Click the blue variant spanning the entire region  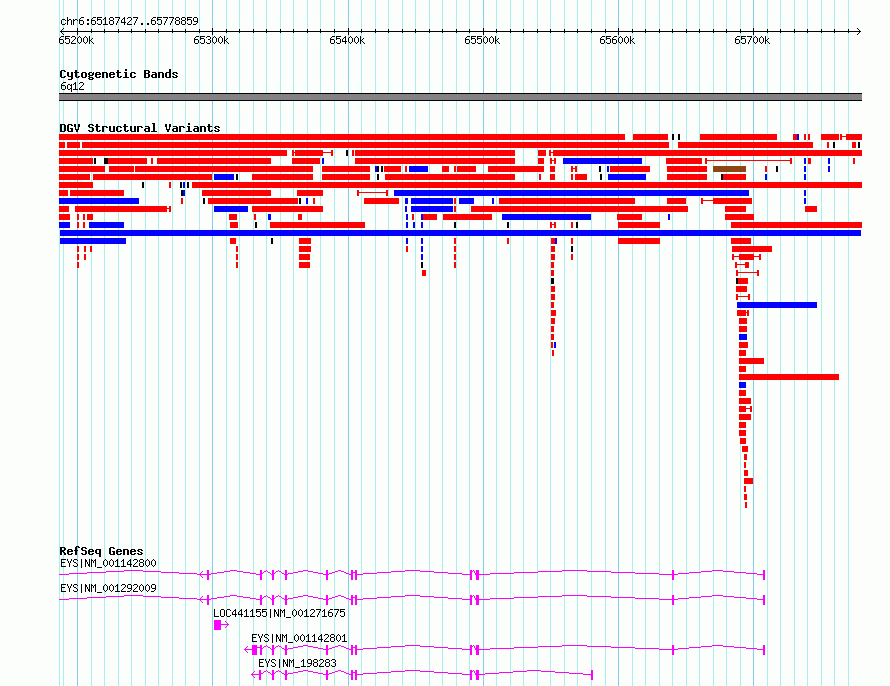(460, 233)
